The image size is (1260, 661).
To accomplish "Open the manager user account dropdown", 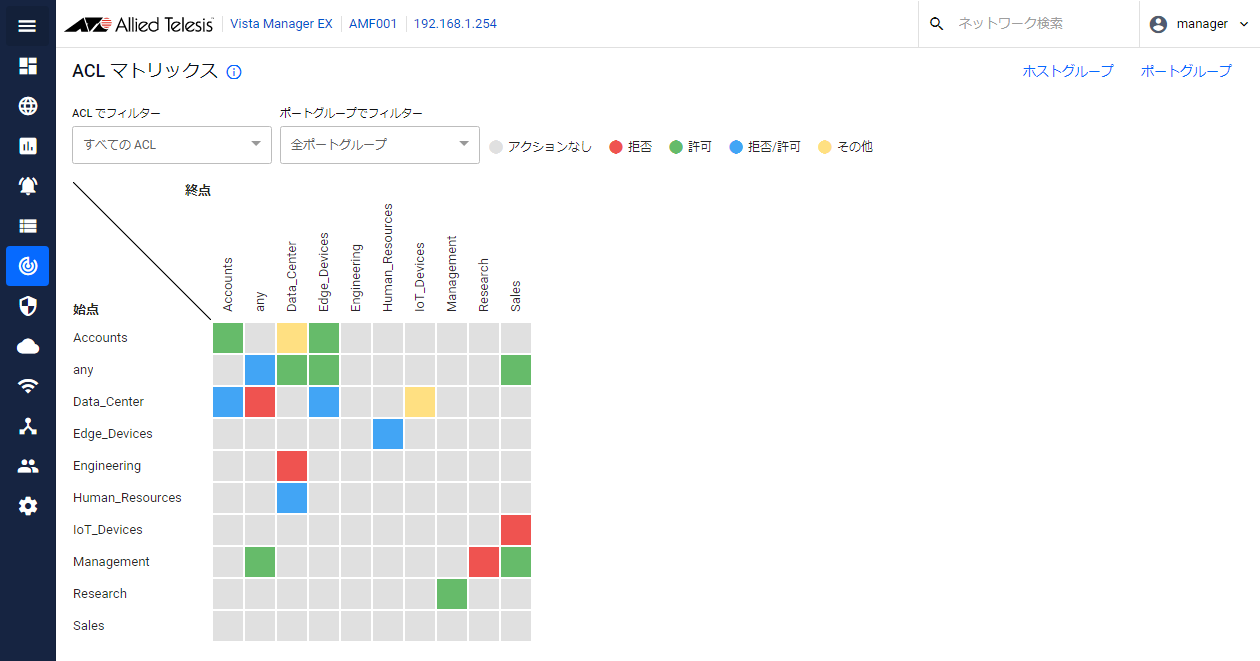I will [x=1199, y=24].
